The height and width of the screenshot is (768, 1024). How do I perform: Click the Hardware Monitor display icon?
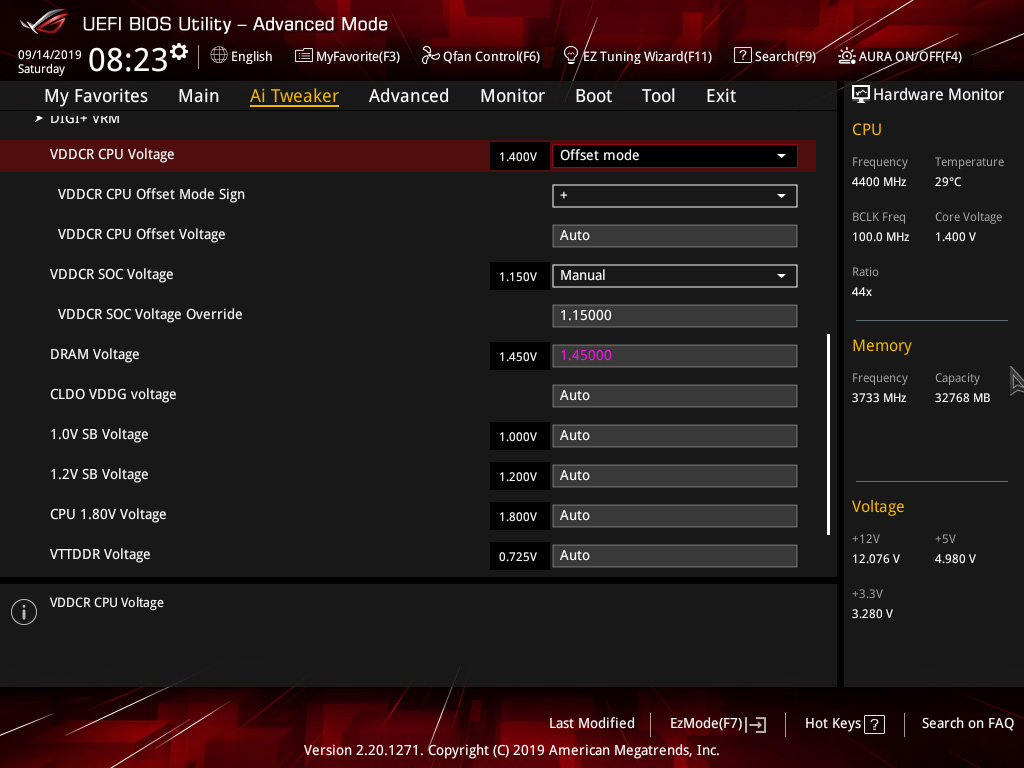coord(861,95)
